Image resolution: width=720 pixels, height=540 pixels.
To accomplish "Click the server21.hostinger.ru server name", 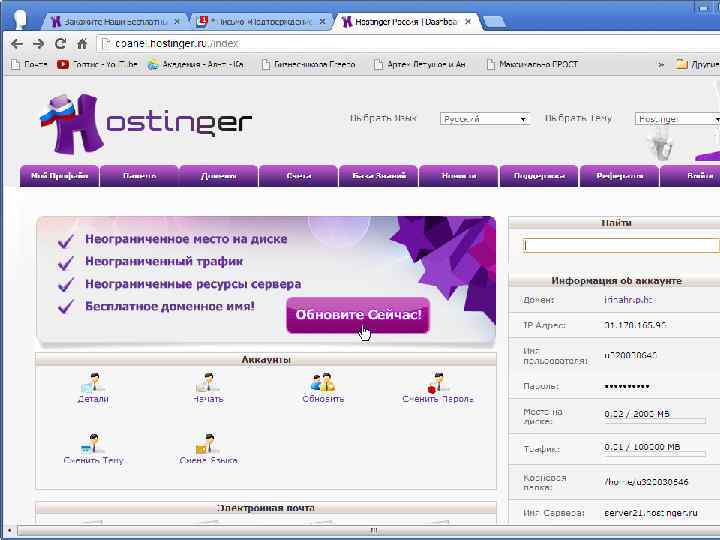I will [x=651, y=513].
